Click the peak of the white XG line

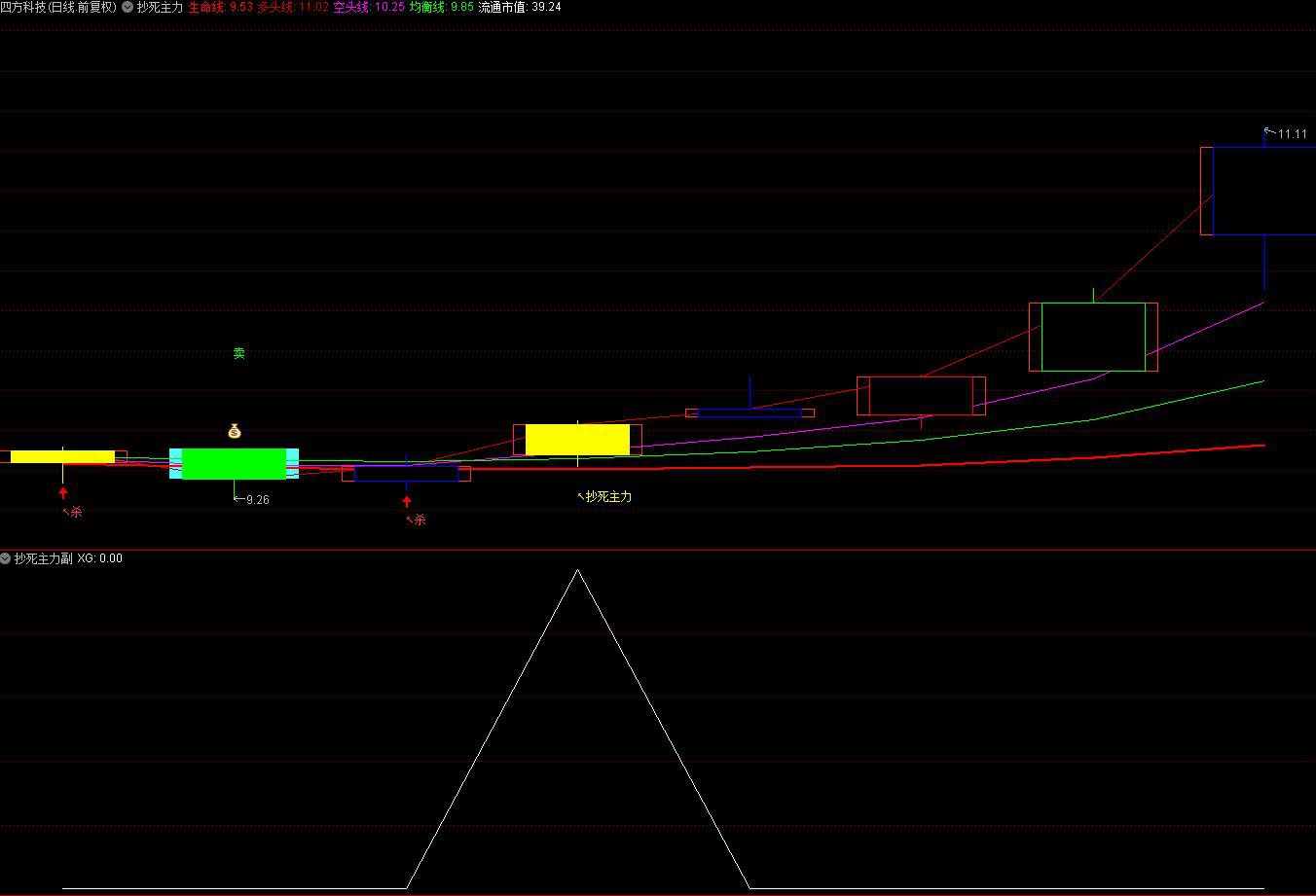577,570
